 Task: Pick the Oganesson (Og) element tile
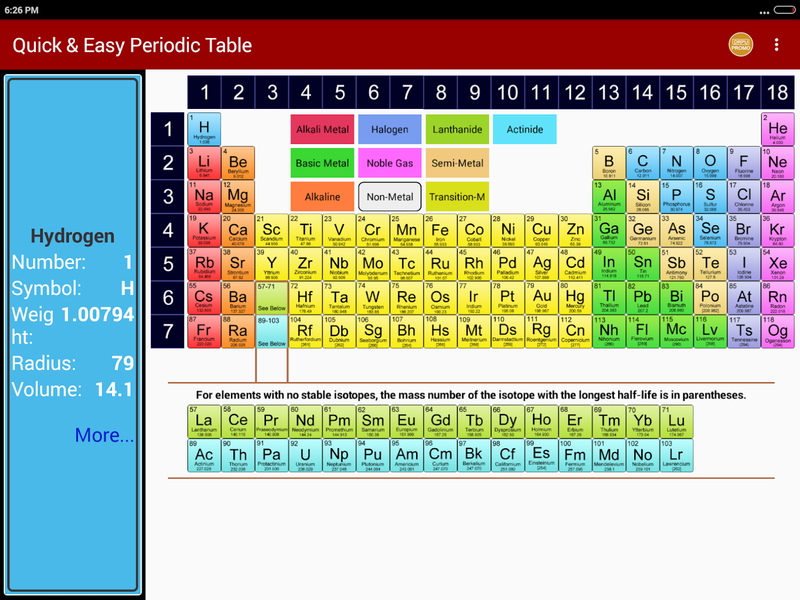pos(777,331)
